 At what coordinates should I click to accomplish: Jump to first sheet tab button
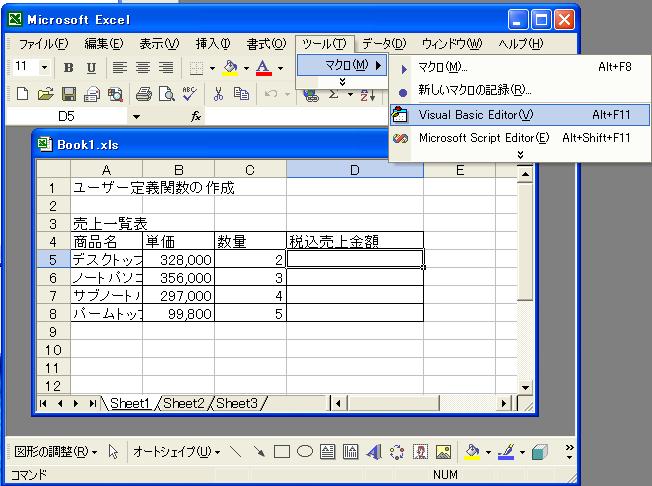coord(43,403)
